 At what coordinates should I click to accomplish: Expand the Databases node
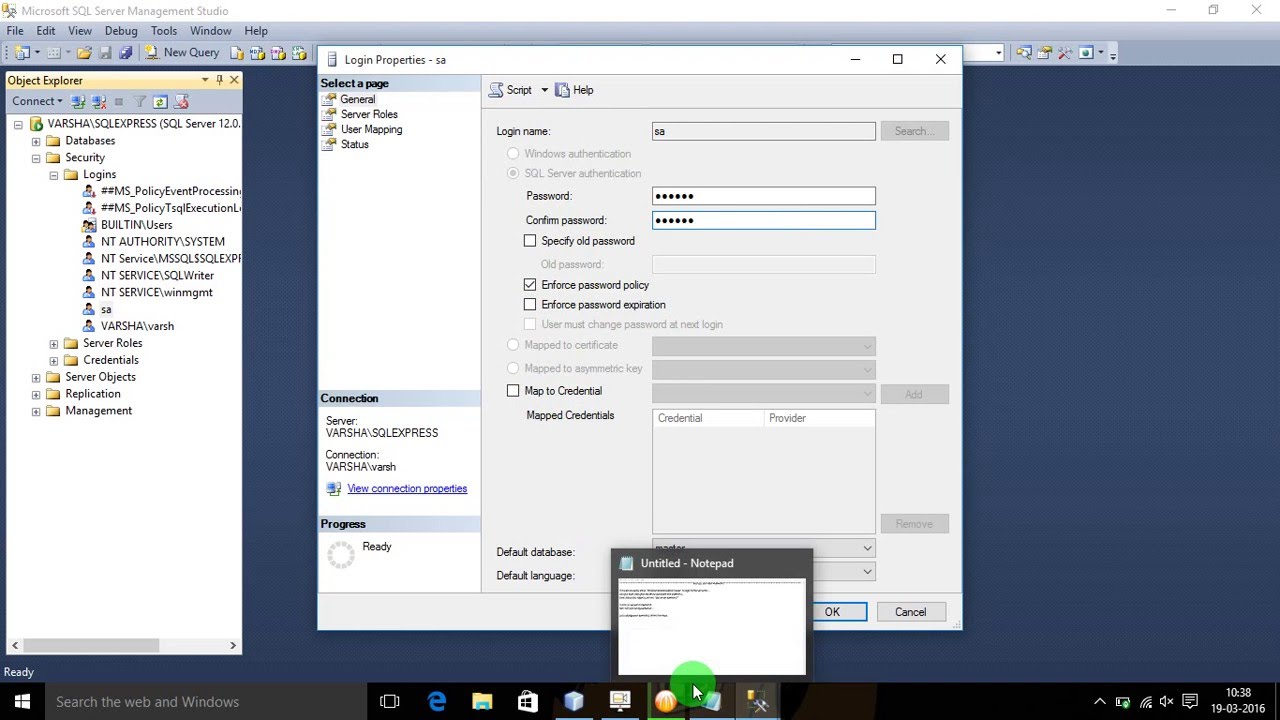(36, 141)
